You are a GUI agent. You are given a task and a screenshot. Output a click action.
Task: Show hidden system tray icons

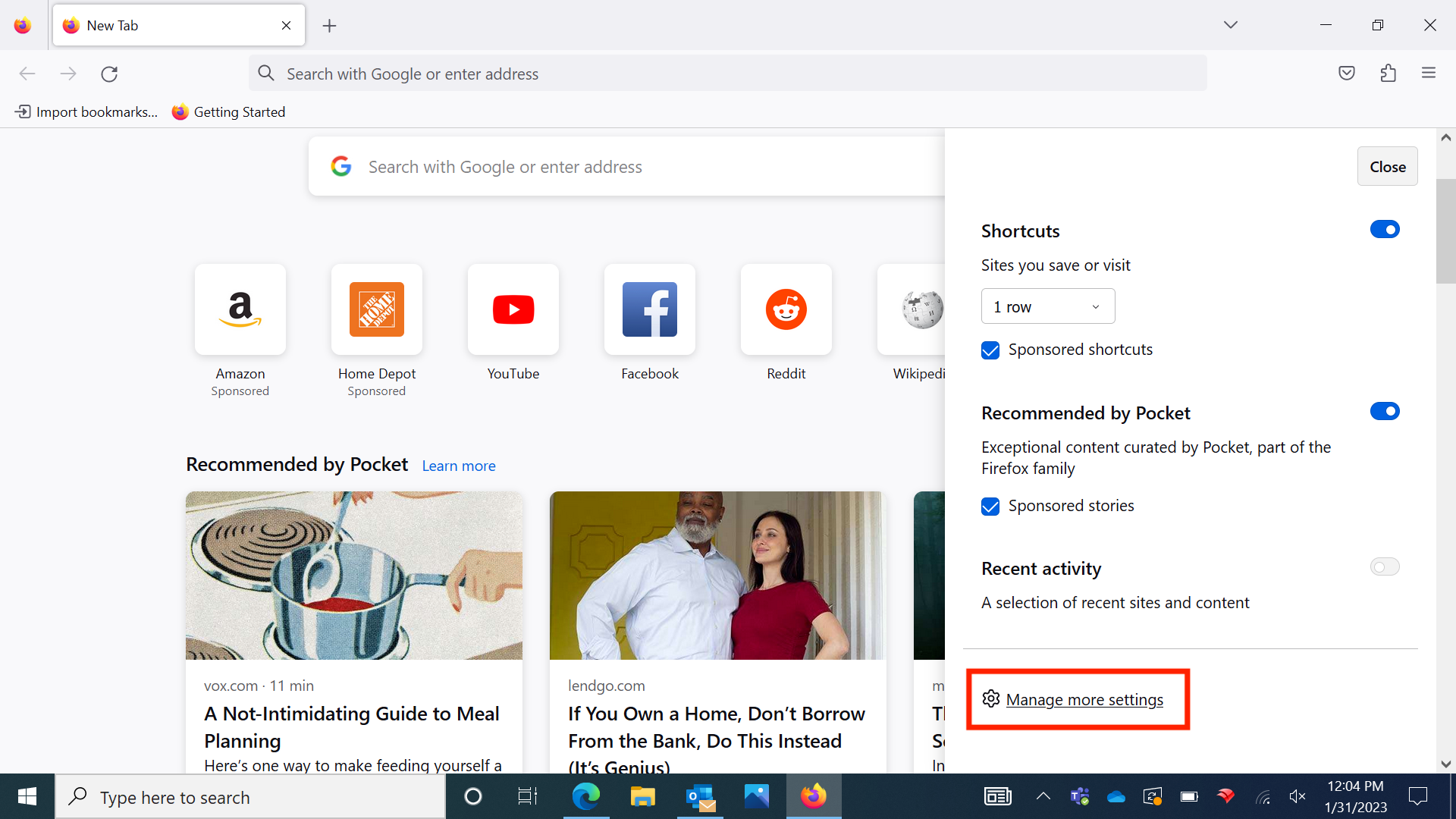click(1043, 796)
